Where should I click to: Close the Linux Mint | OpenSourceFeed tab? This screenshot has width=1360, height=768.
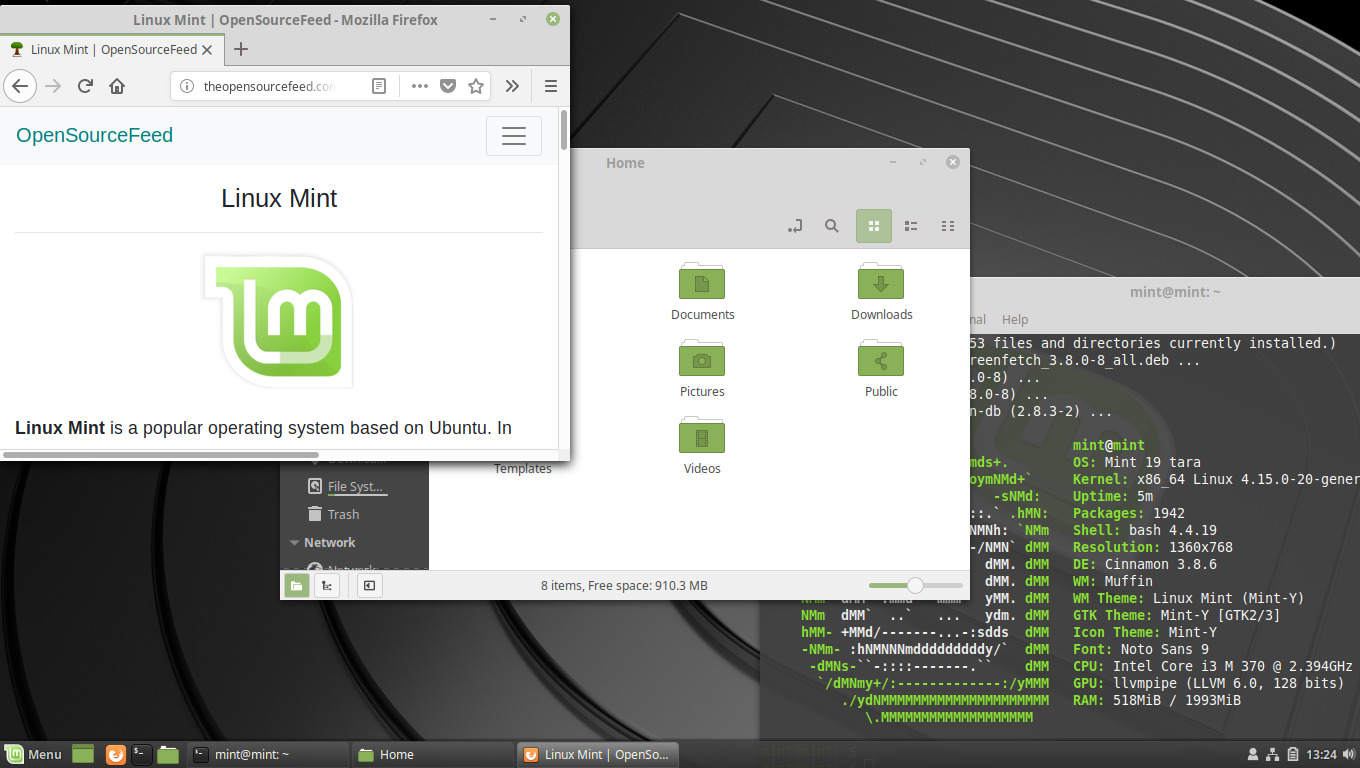(x=207, y=49)
